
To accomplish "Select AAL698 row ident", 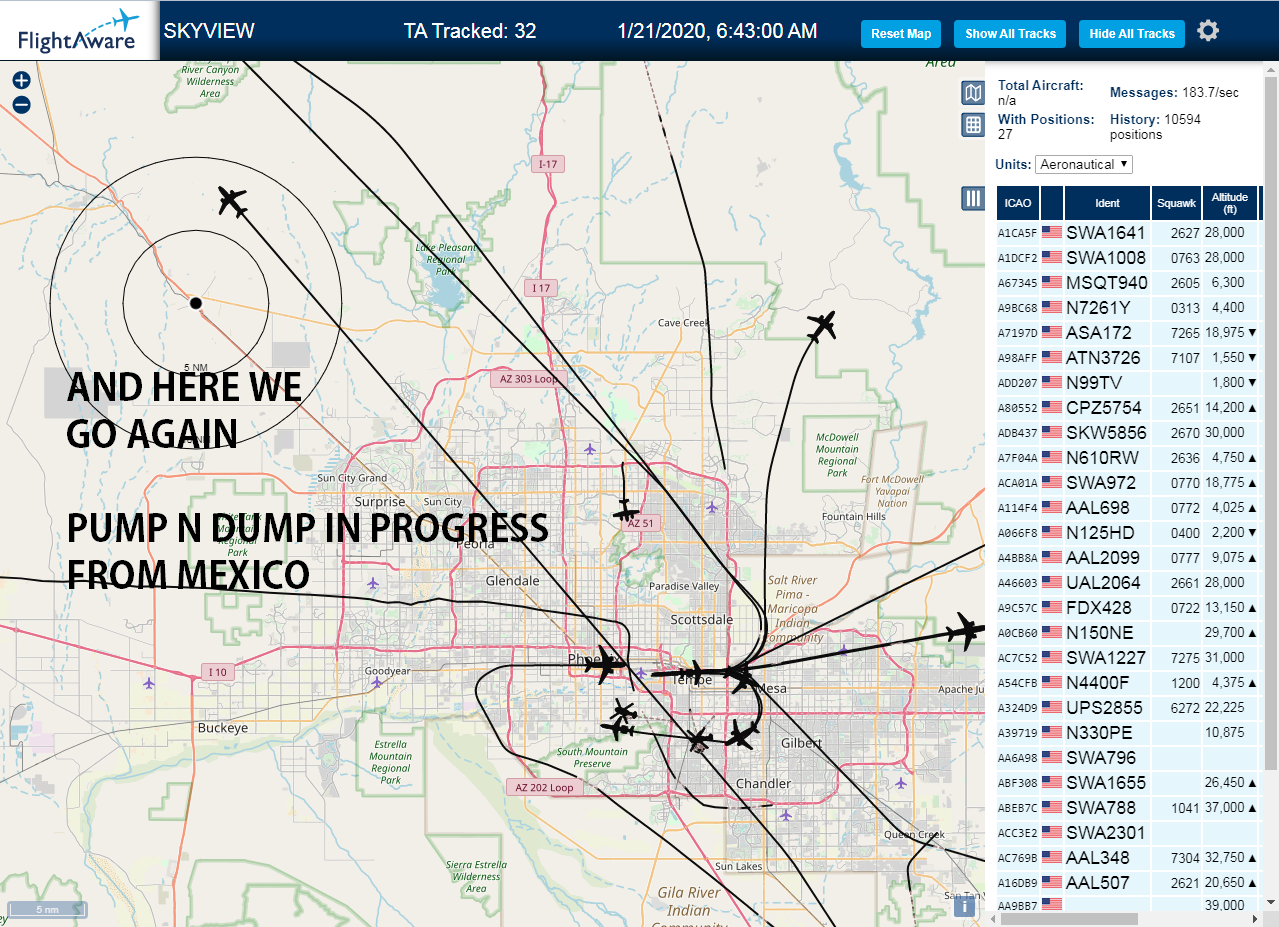I will click(x=1098, y=507).
